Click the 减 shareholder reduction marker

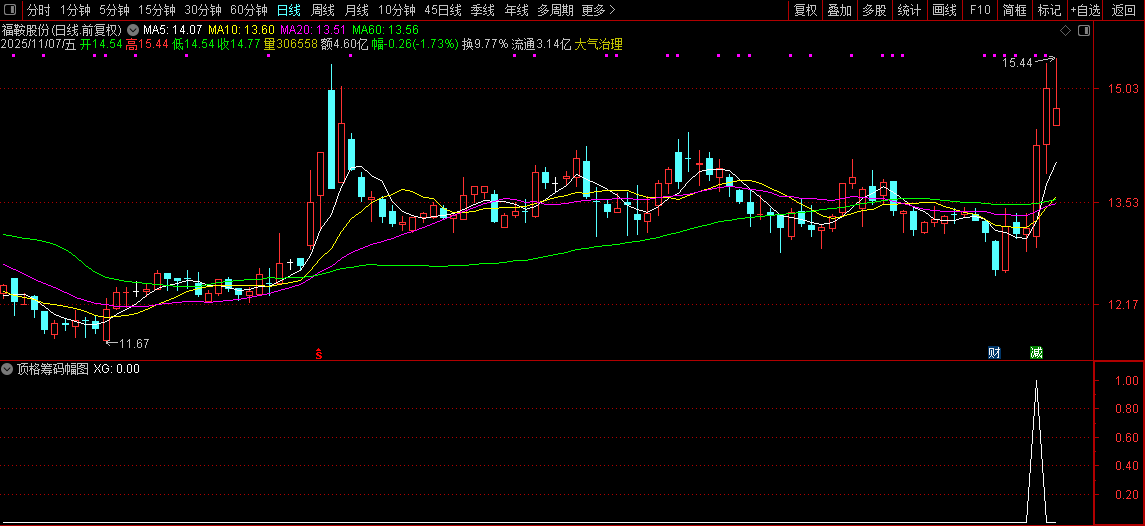[x=1036, y=353]
